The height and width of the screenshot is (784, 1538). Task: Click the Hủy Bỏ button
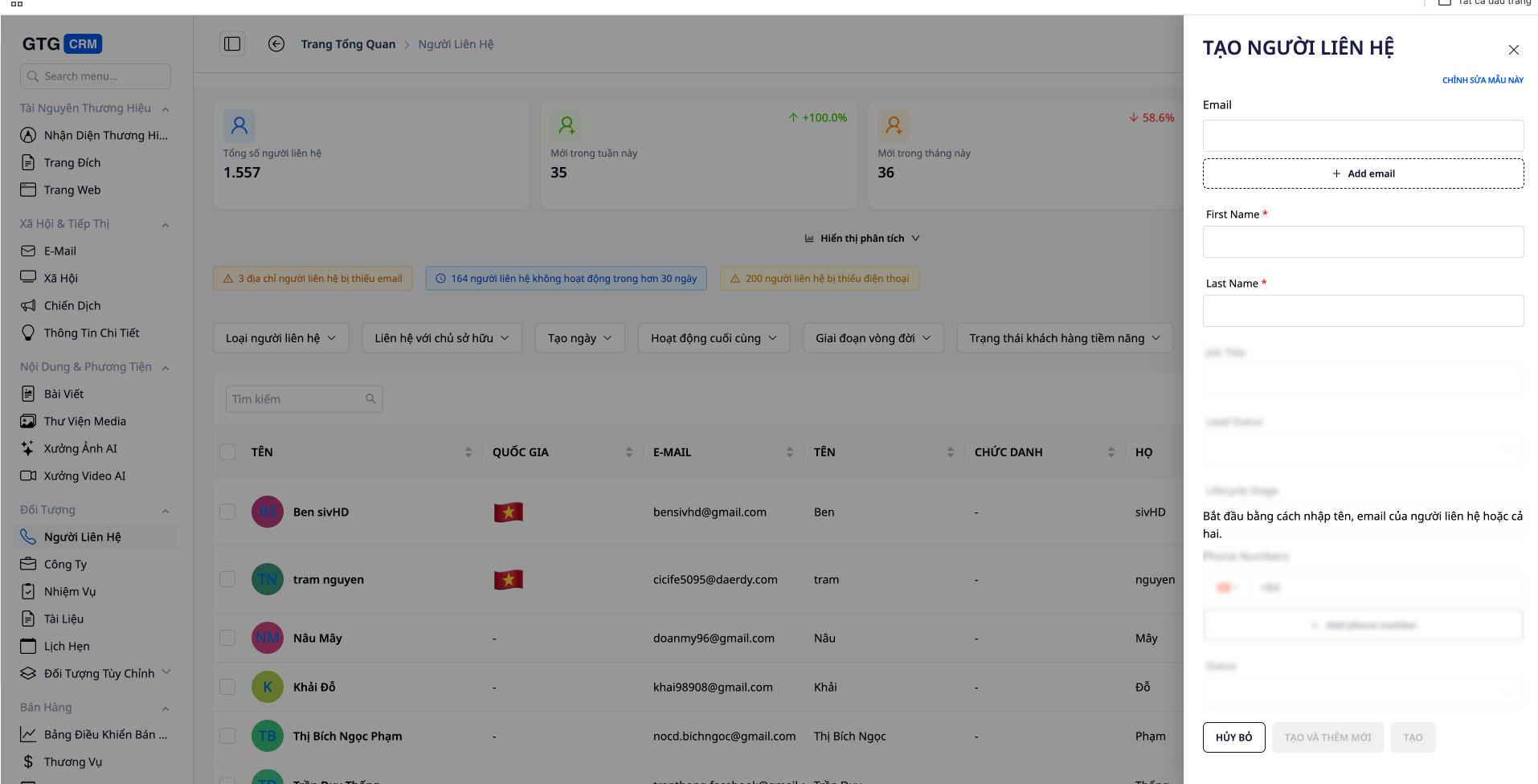(1233, 737)
